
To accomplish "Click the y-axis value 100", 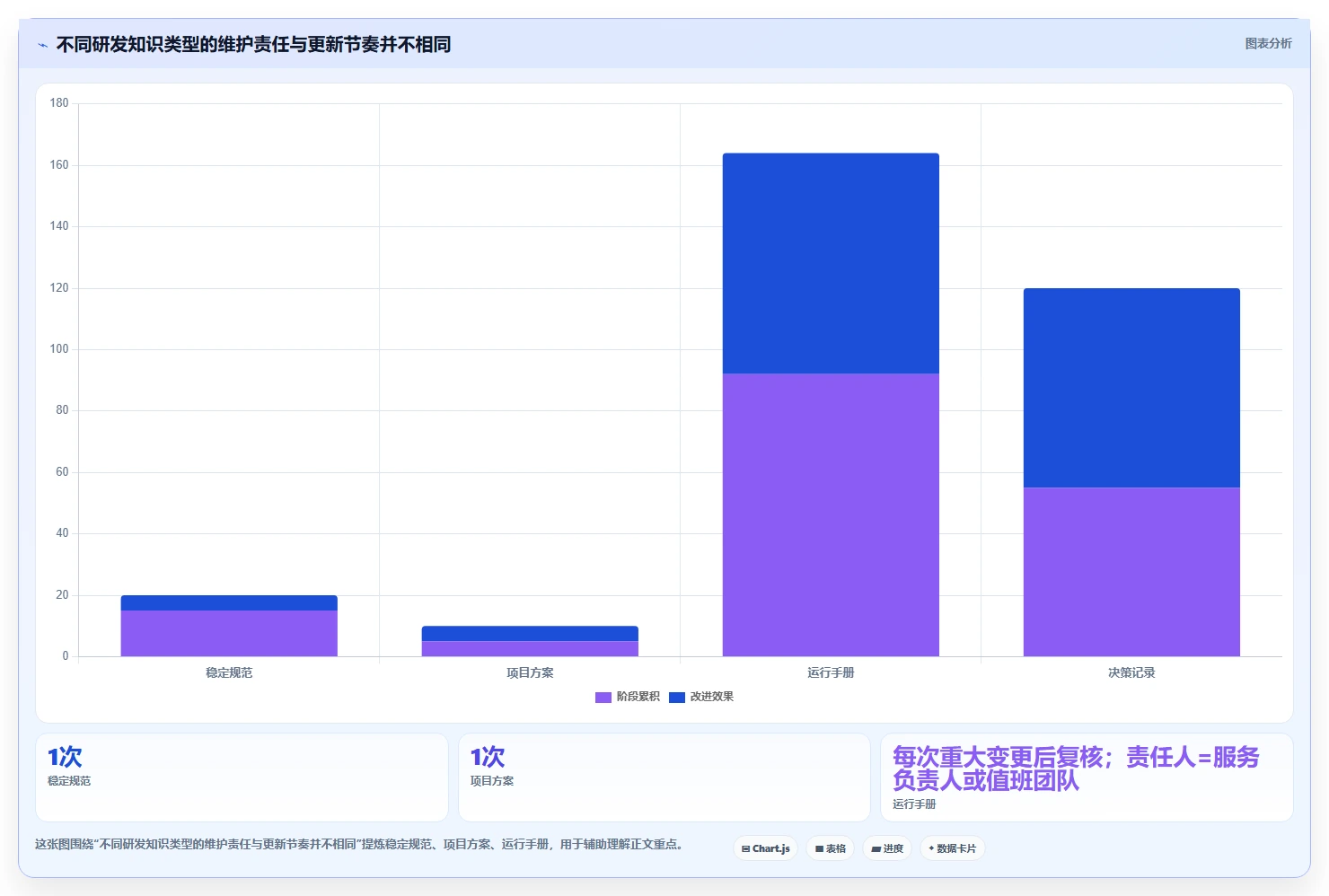I will point(59,349).
